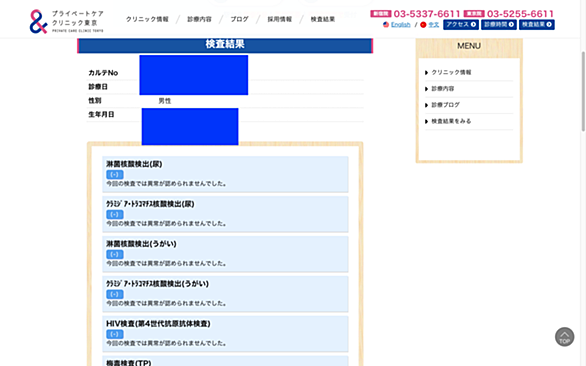
Task: Open the 検査結果 menu in top navigation
Action: coord(323,19)
